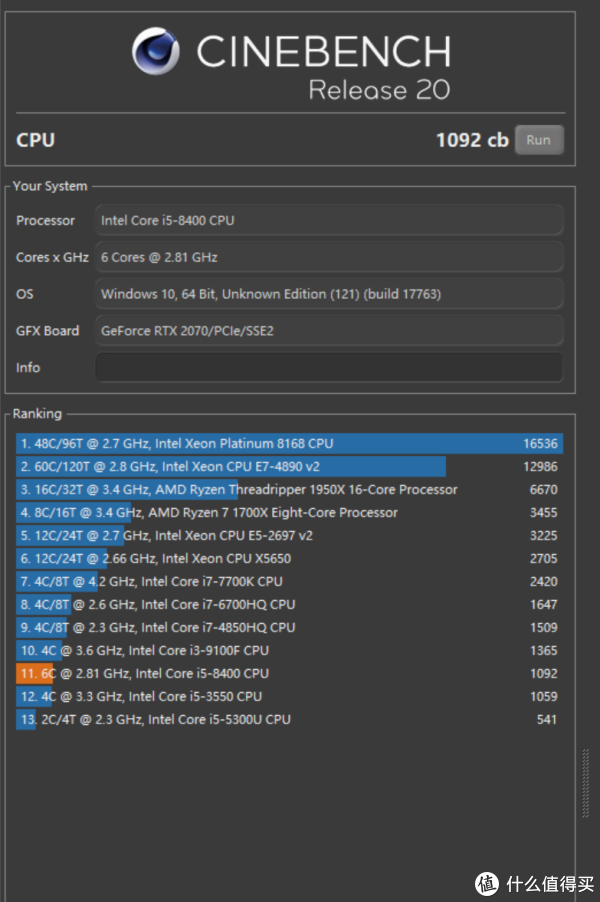600x902 pixels.
Task: Select ranking row Core i5-3550 CPU
Action: 289,697
